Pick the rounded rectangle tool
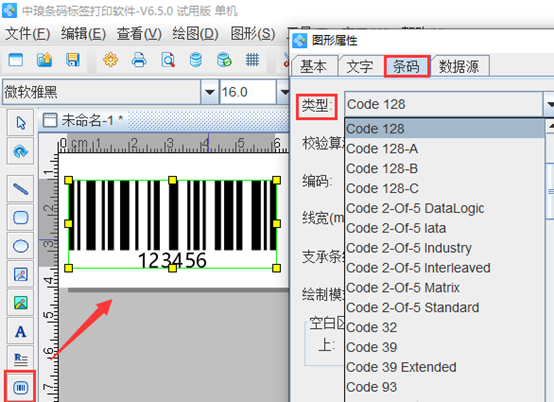Image resolution: width=554 pixels, height=402 pixels. (x=20, y=217)
